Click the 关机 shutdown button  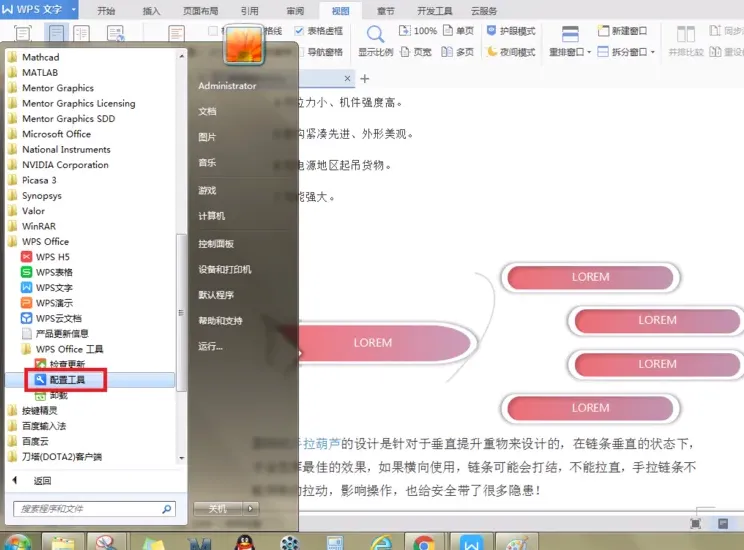click(x=218, y=509)
